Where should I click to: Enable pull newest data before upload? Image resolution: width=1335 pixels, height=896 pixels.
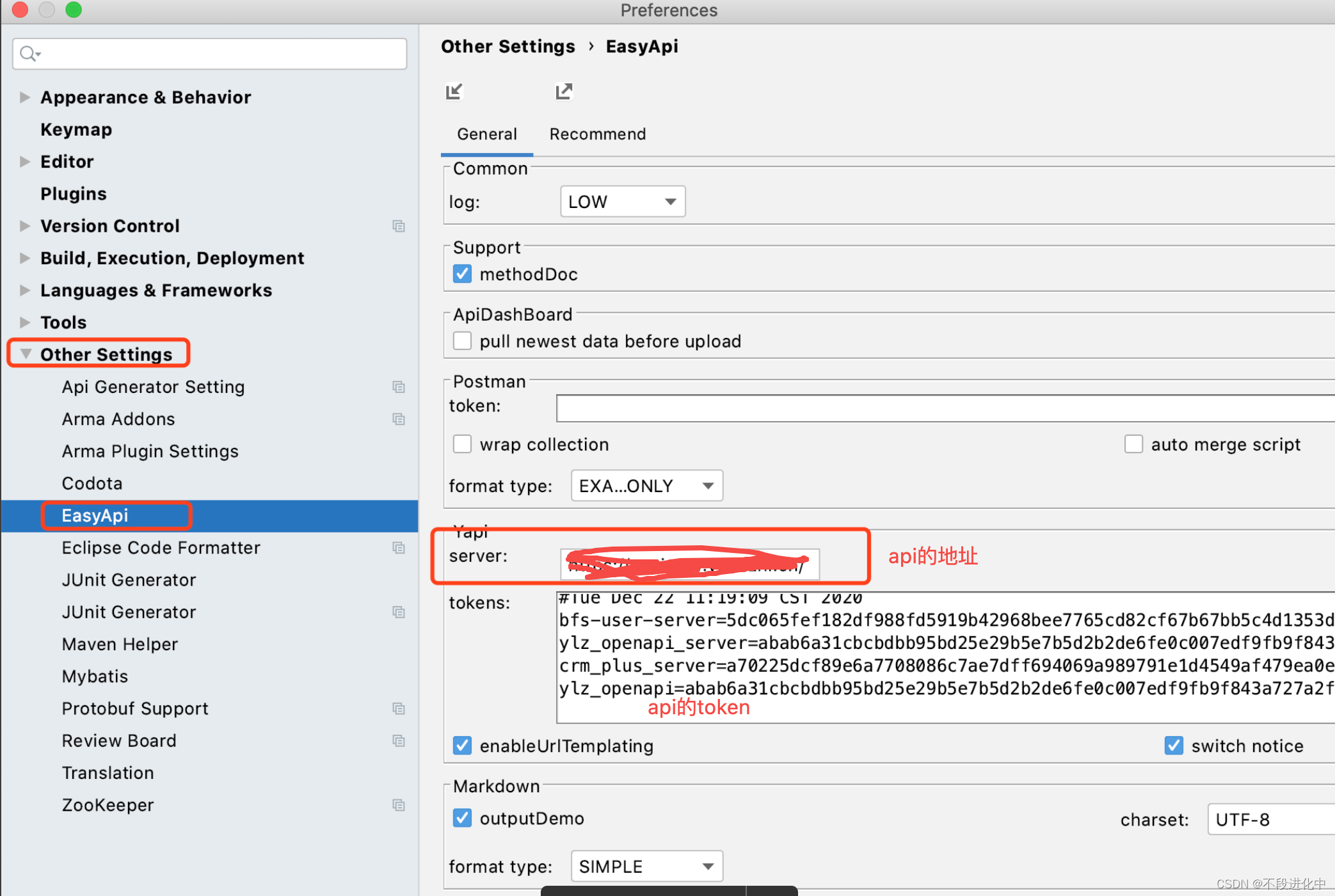click(462, 341)
